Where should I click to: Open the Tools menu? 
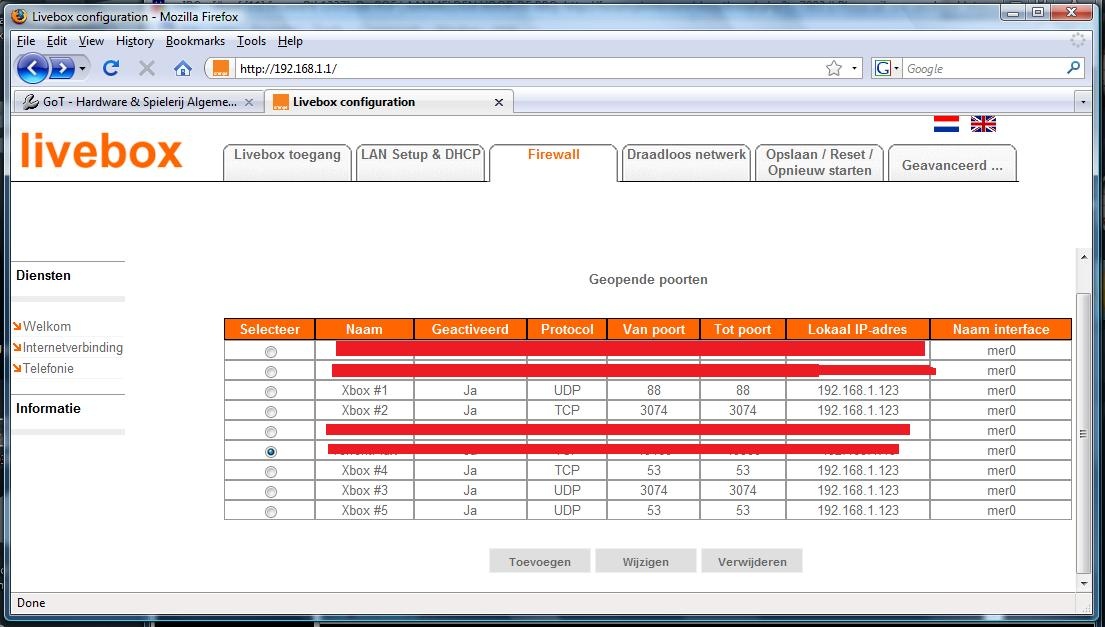(x=252, y=41)
